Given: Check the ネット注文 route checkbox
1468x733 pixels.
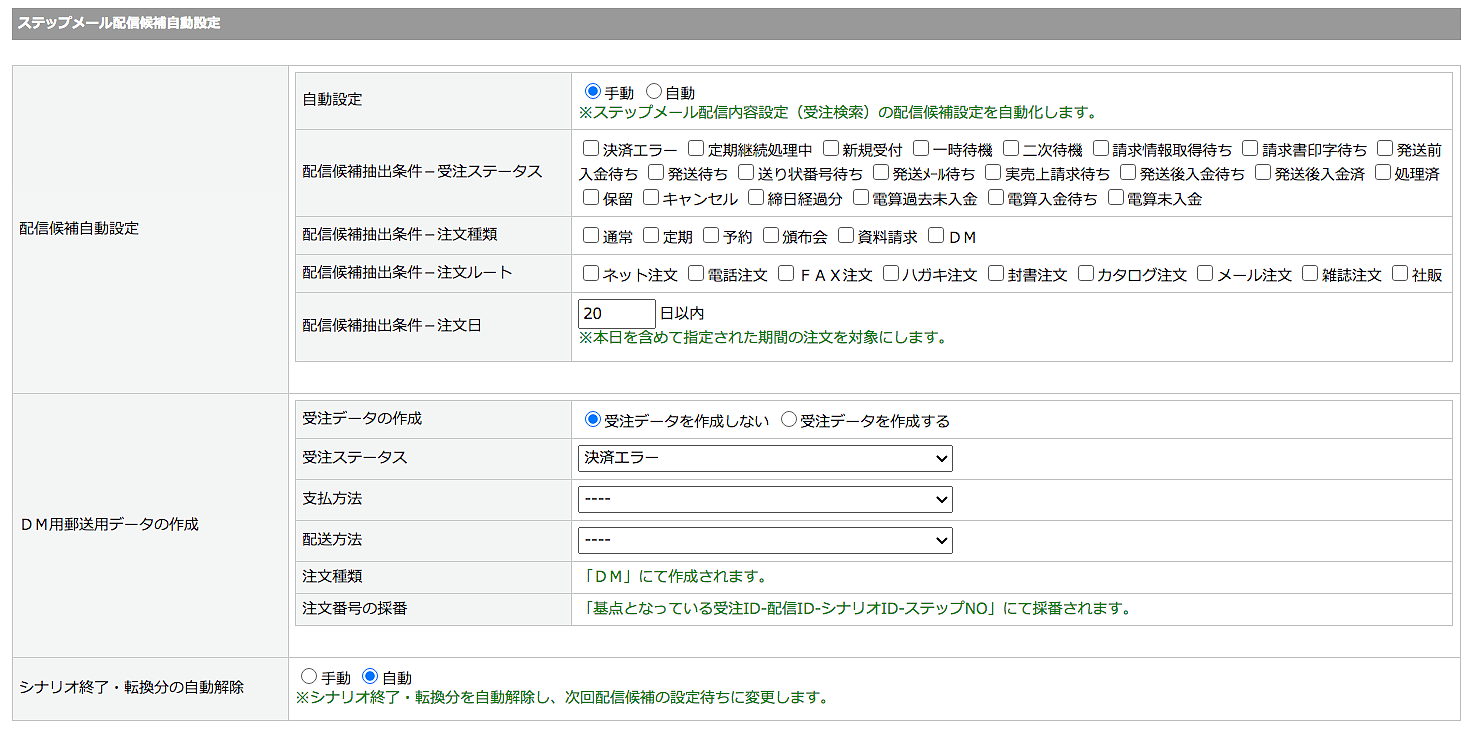Looking at the screenshot, I should [x=591, y=273].
